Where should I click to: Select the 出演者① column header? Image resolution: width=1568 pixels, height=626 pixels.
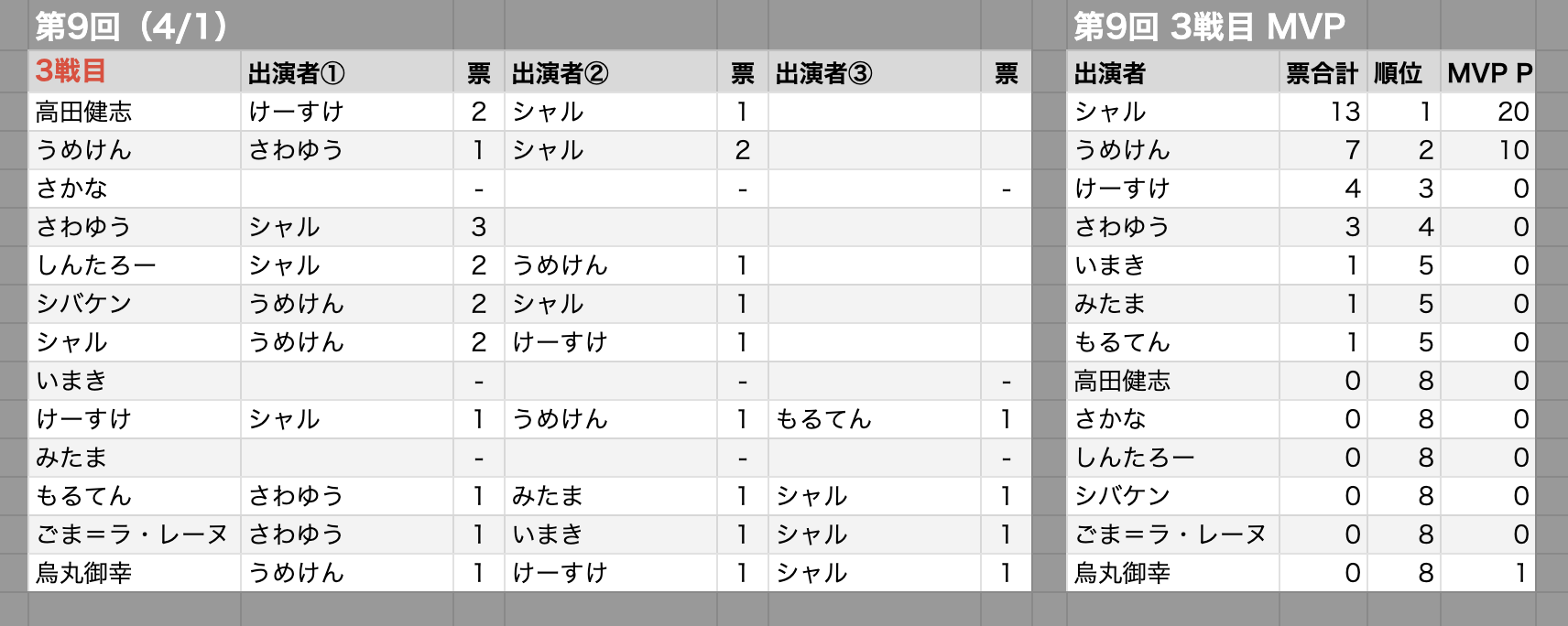click(x=347, y=71)
